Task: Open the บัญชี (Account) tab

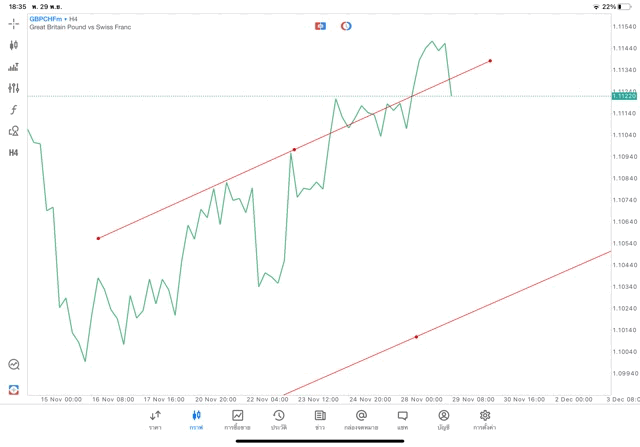Action: click(x=443, y=420)
